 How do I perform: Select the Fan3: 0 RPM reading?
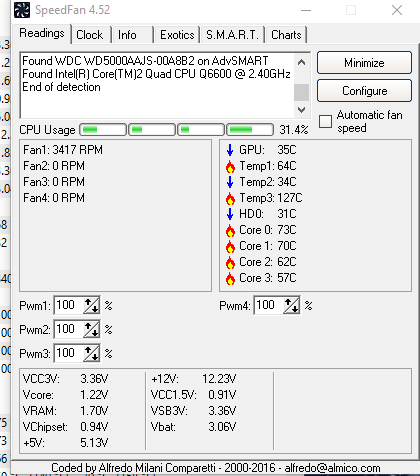pos(54,182)
